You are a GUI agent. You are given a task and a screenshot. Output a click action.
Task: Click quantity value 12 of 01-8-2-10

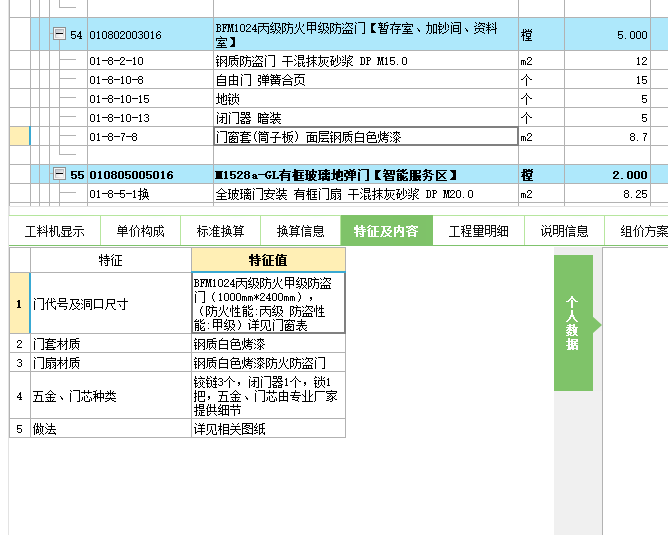coord(607,61)
